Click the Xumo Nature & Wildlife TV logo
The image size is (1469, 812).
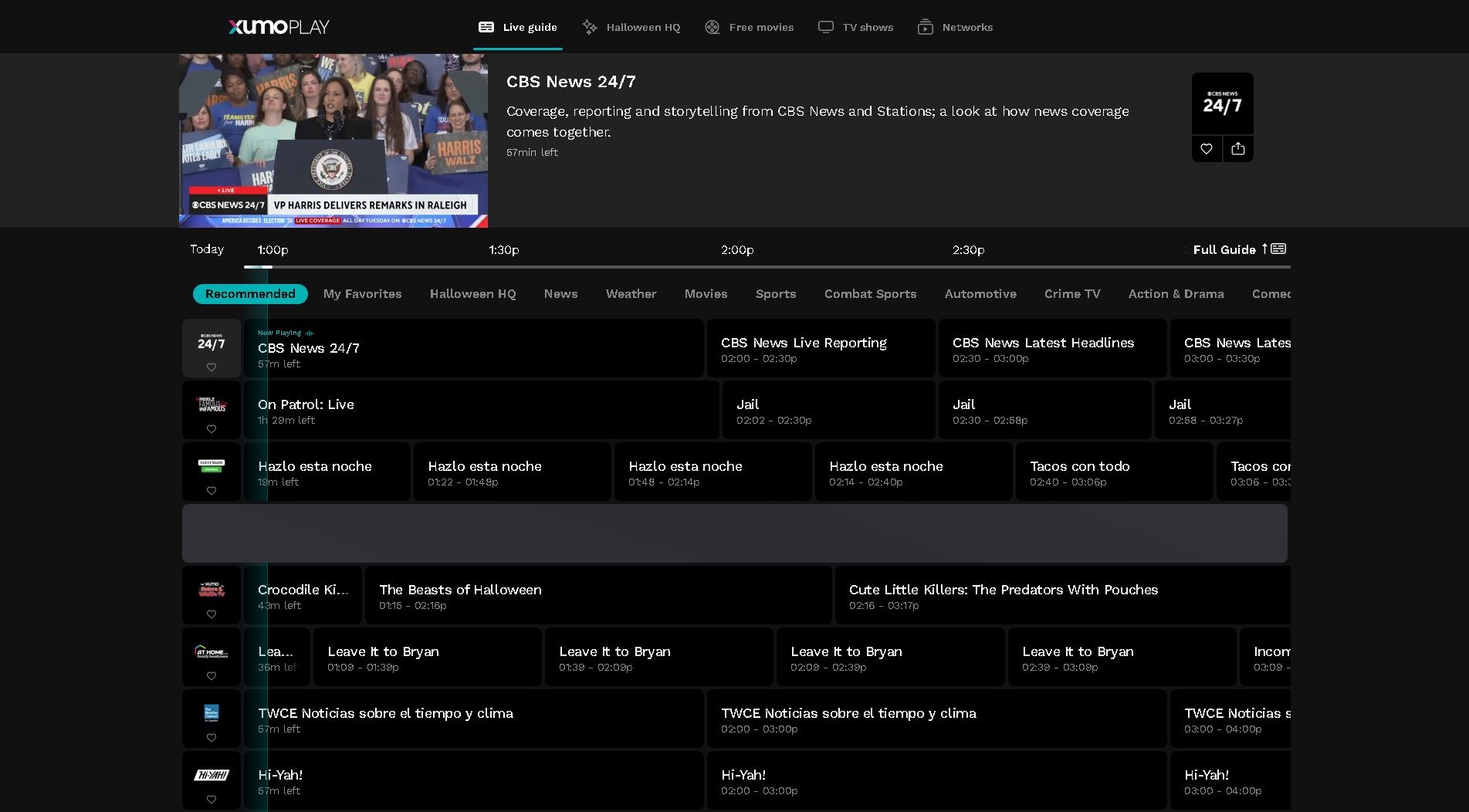point(212,590)
